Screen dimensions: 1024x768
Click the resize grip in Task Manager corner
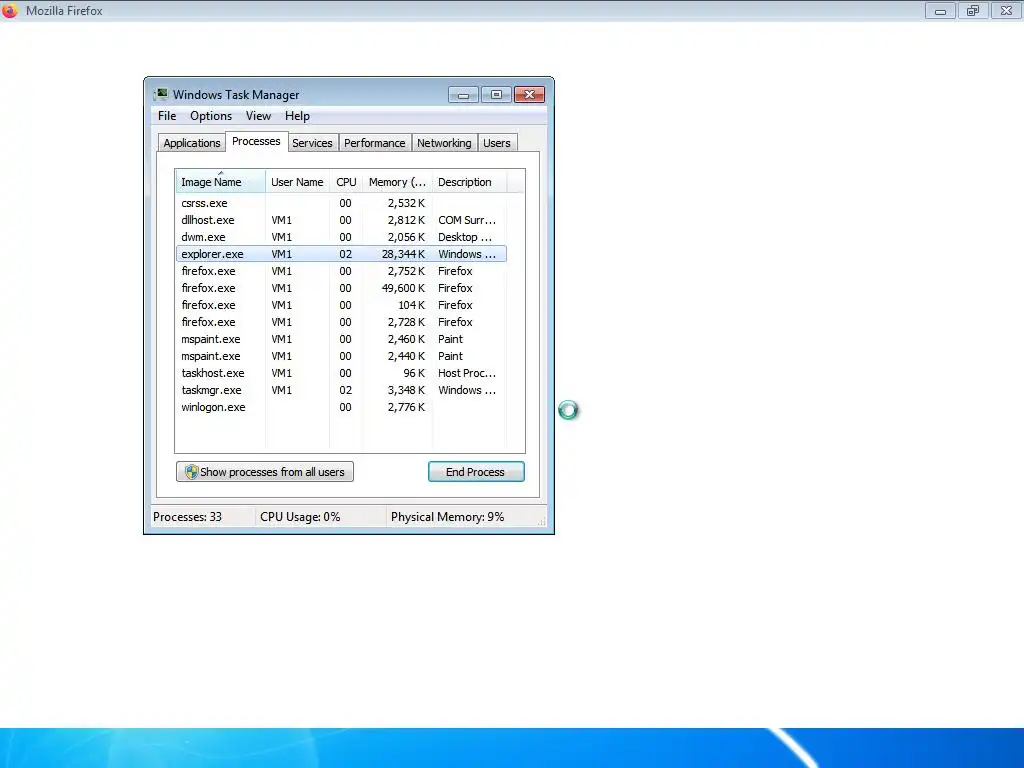coord(541,521)
